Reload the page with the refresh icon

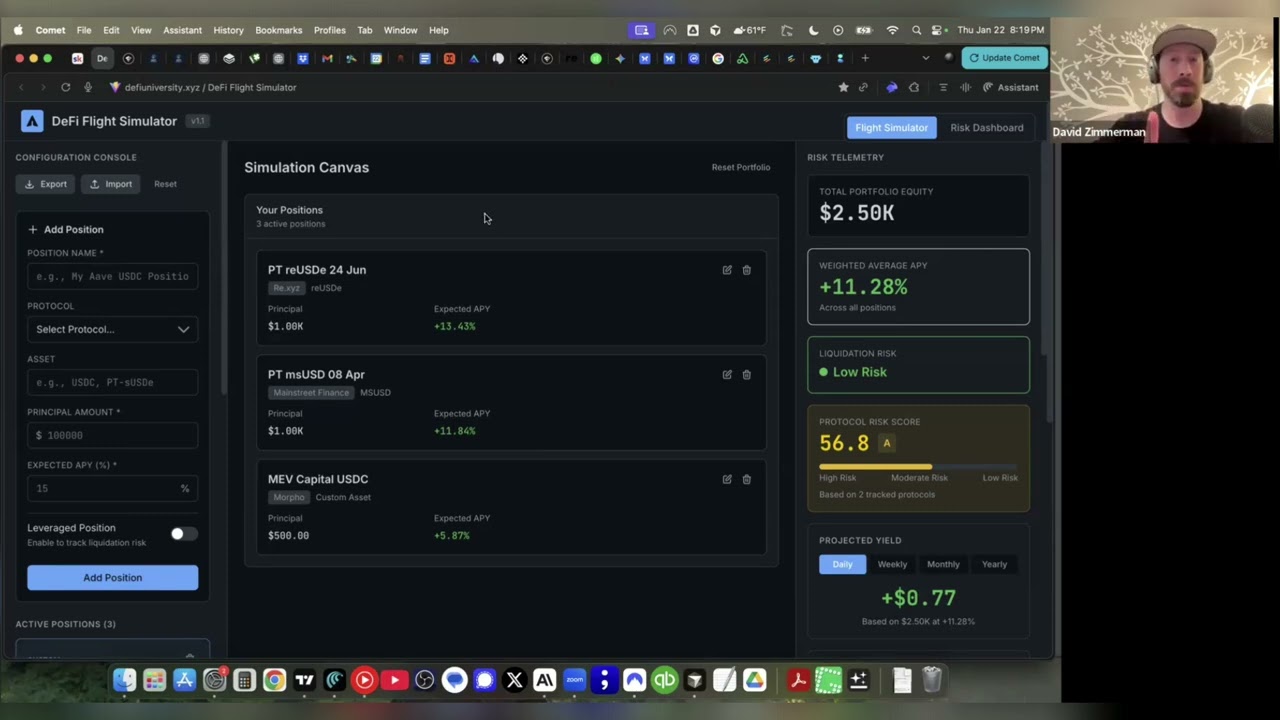65,87
